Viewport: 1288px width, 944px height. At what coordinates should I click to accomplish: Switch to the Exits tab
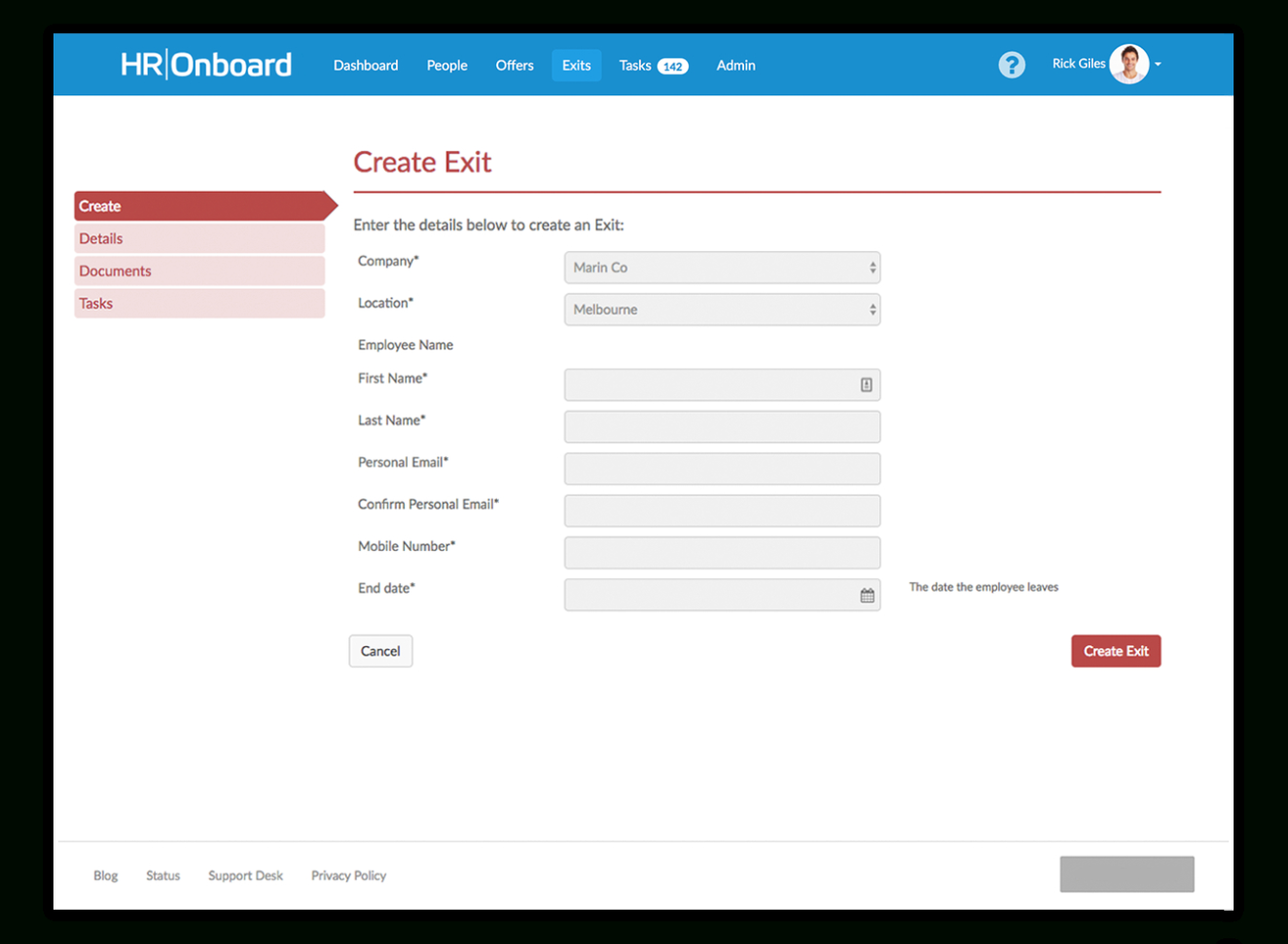coord(576,65)
